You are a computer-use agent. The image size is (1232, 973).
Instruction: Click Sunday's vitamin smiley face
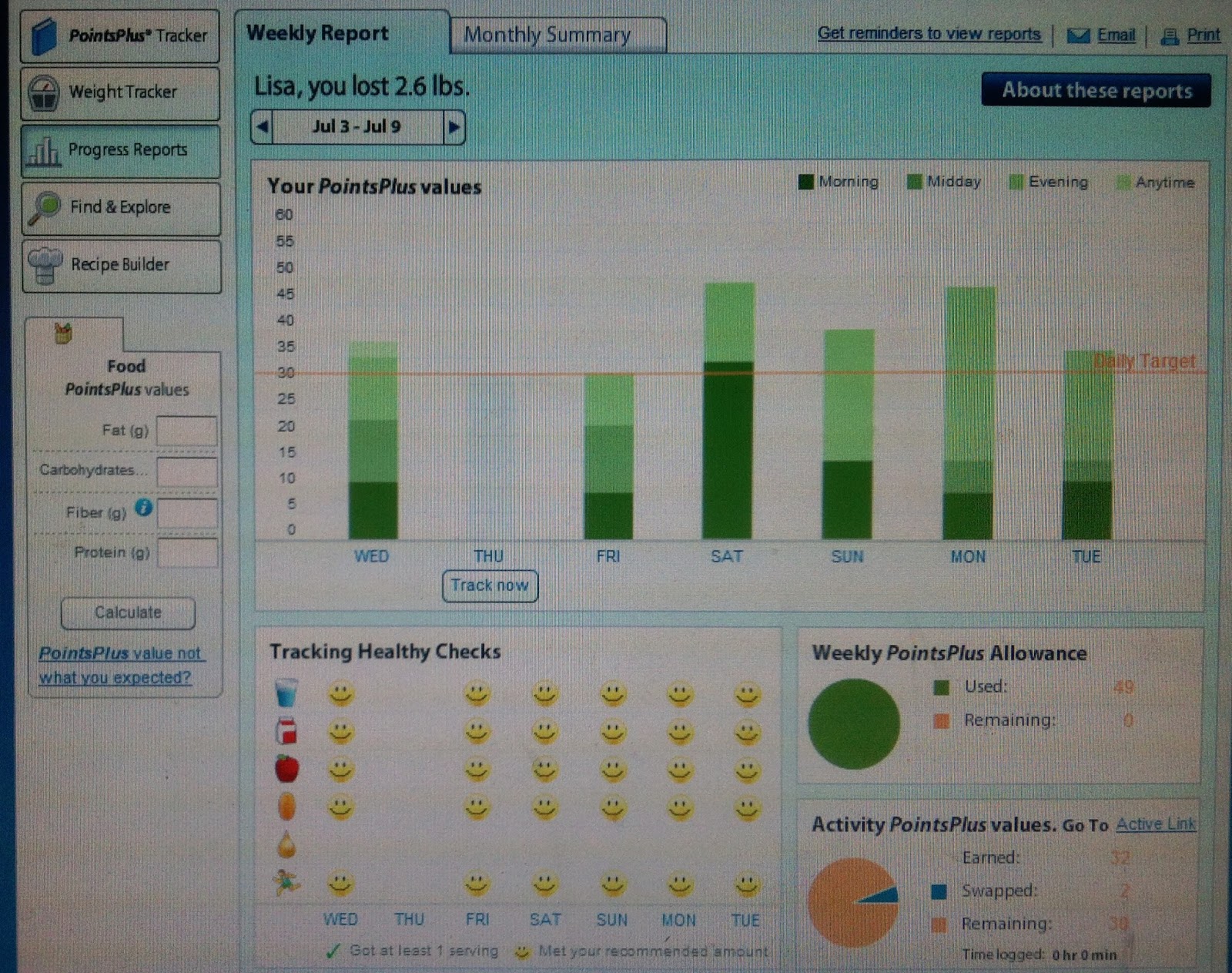[613, 807]
